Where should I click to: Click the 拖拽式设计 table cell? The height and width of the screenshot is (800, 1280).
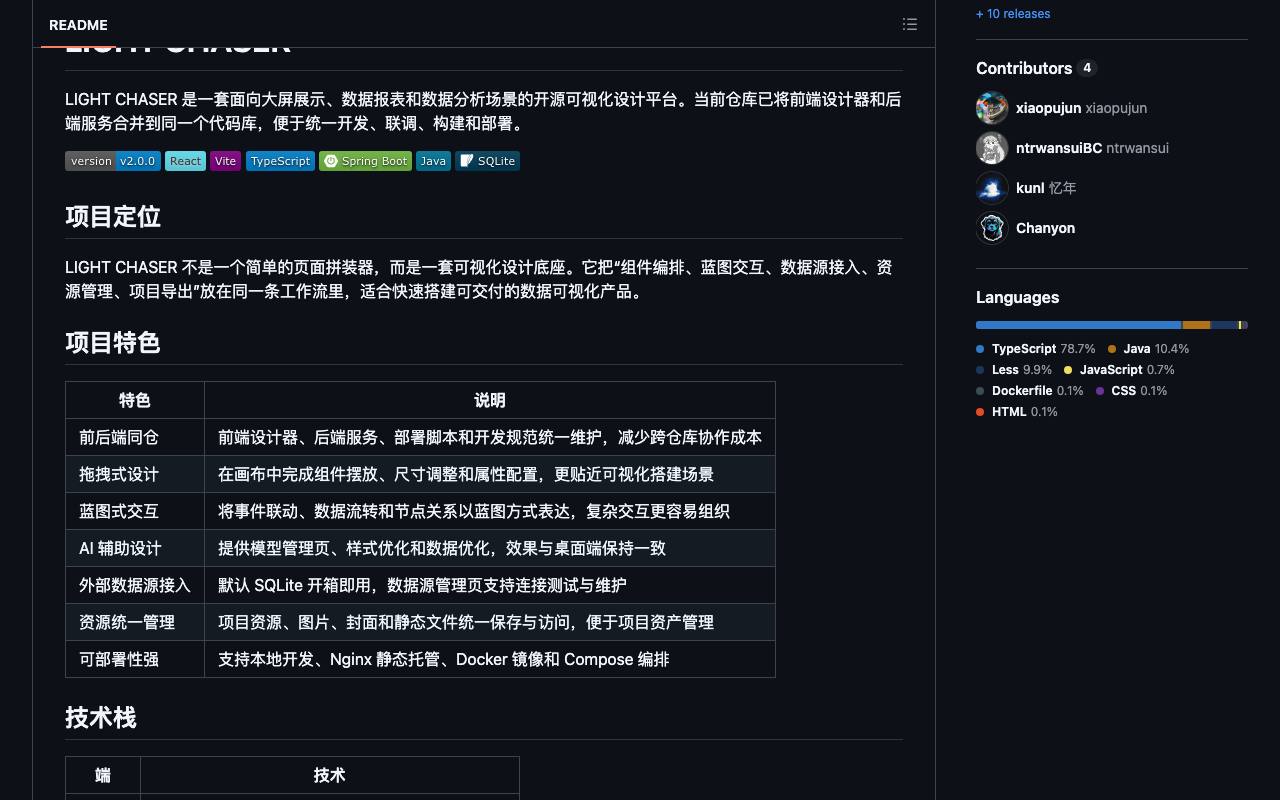click(135, 474)
